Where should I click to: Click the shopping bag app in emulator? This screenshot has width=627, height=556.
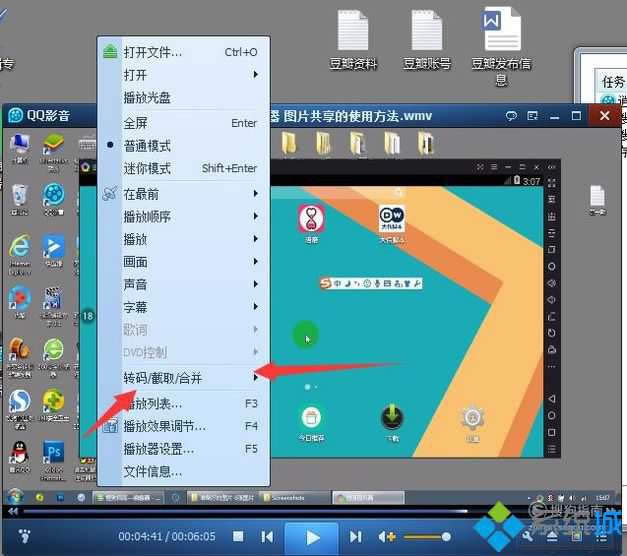point(311,418)
